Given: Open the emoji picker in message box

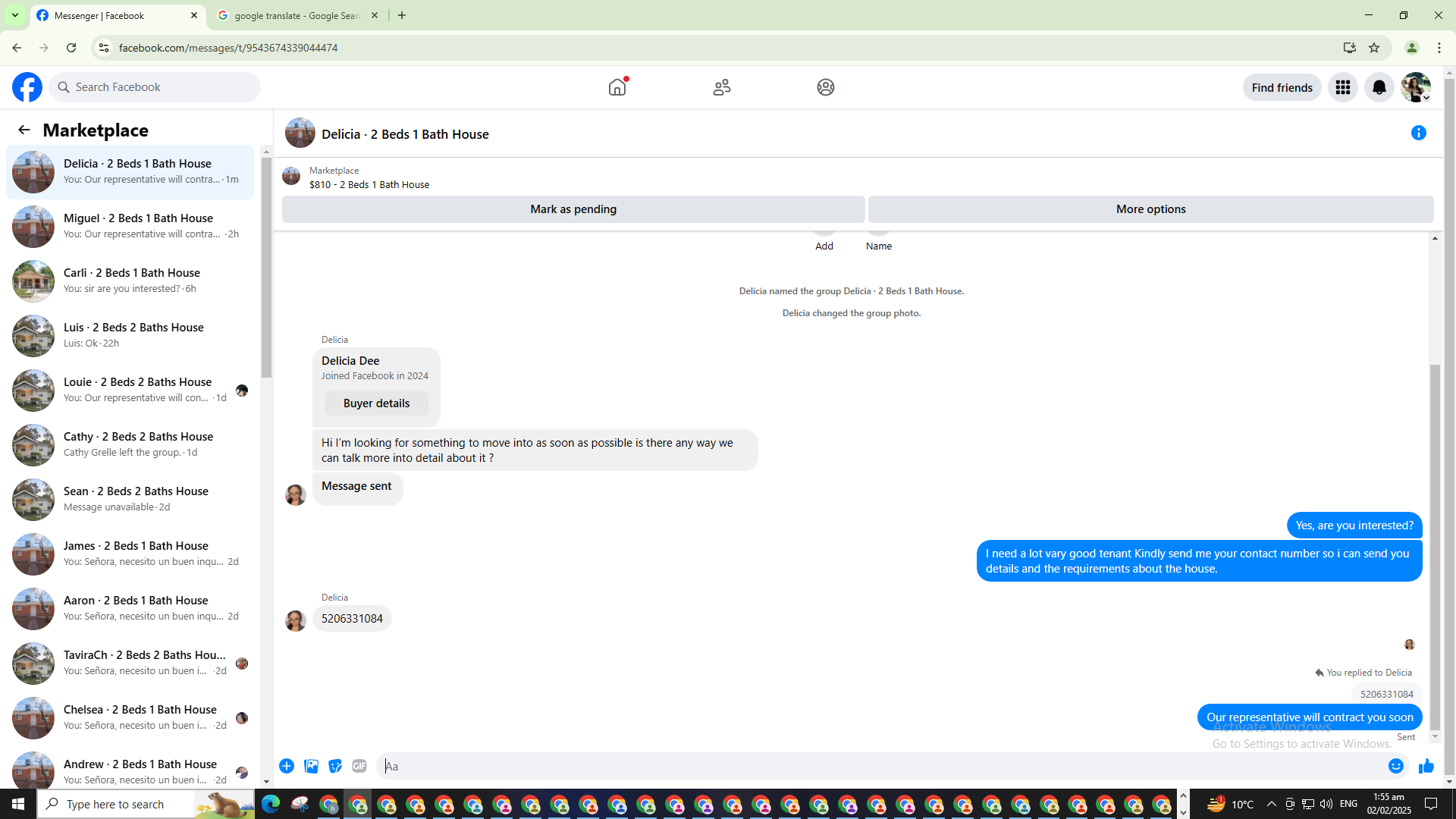Looking at the screenshot, I should coord(1395,766).
